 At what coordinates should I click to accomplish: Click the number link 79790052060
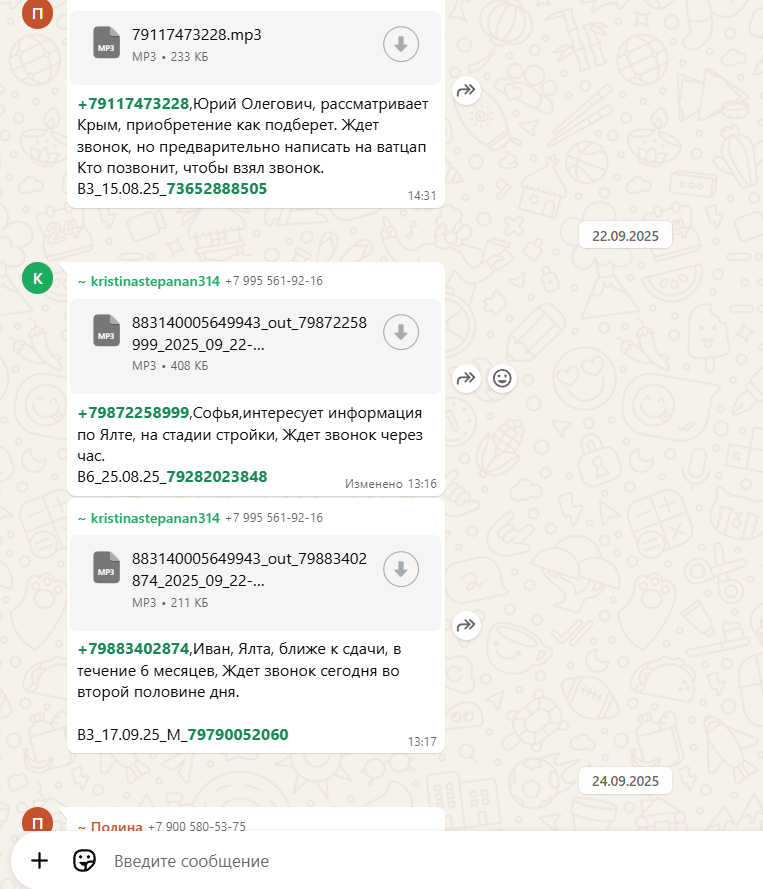click(238, 735)
